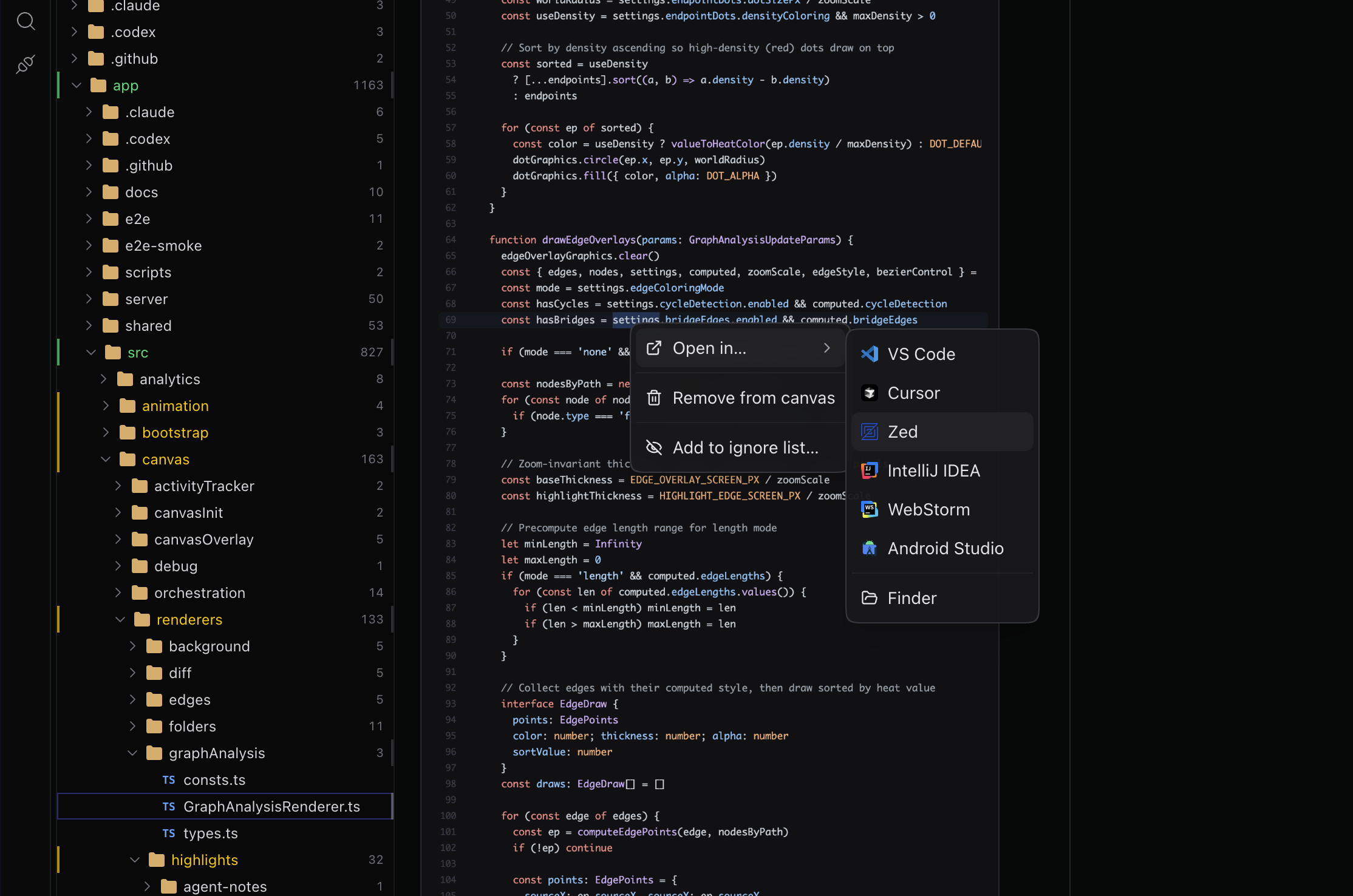1353x896 pixels.
Task: Expand the diff folder
Action: pos(132,673)
